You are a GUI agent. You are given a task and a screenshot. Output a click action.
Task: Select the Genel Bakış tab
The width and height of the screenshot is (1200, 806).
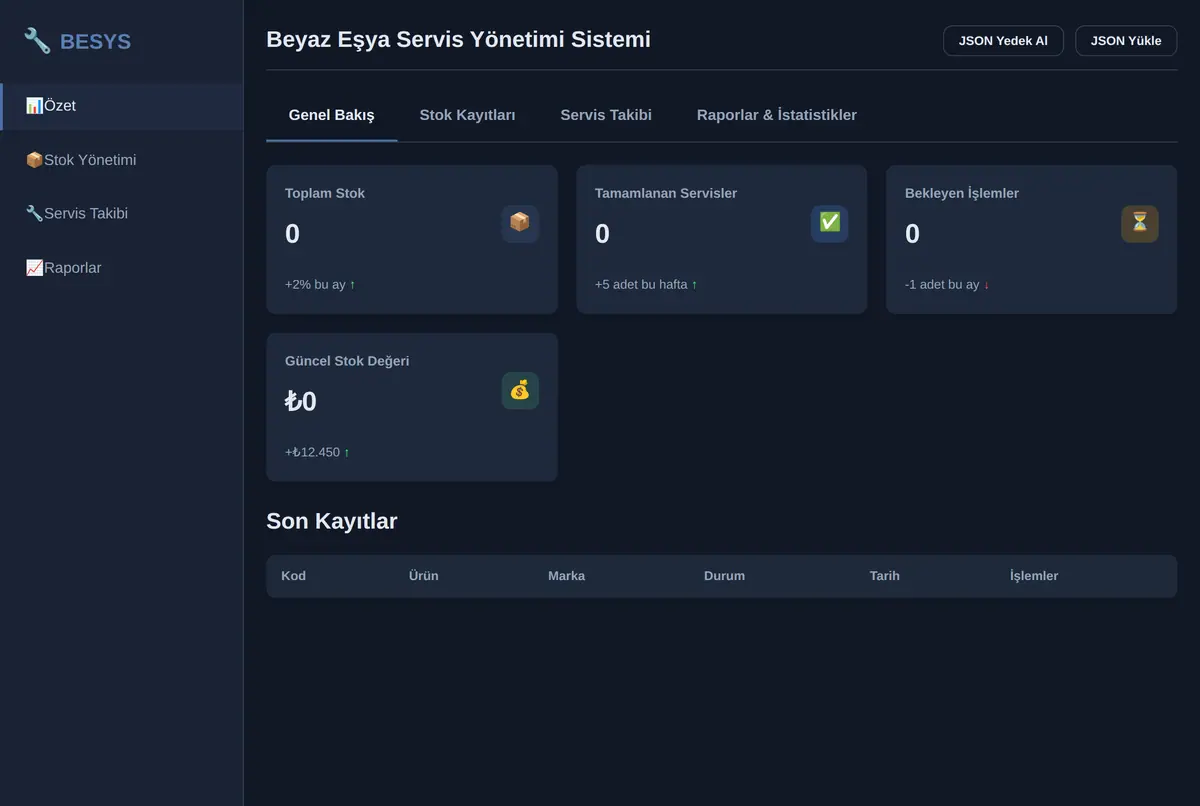click(332, 115)
